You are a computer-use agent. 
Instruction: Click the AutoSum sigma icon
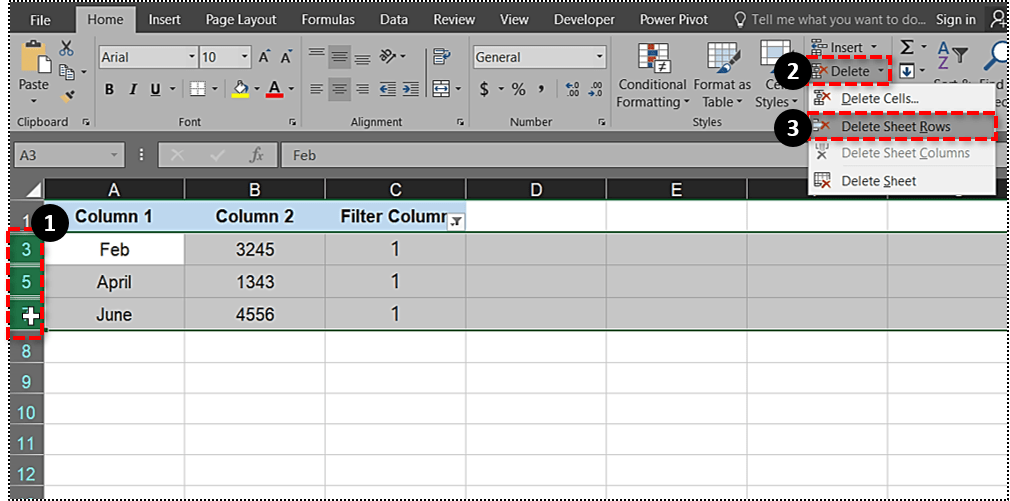coord(907,47)
